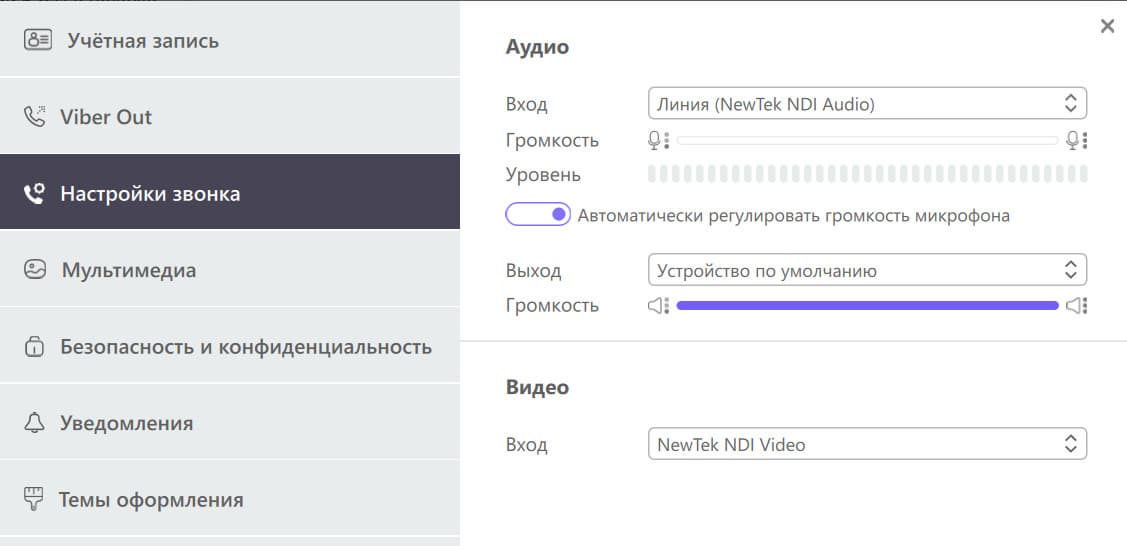Select the Настройки звонка section

point(230,192)
